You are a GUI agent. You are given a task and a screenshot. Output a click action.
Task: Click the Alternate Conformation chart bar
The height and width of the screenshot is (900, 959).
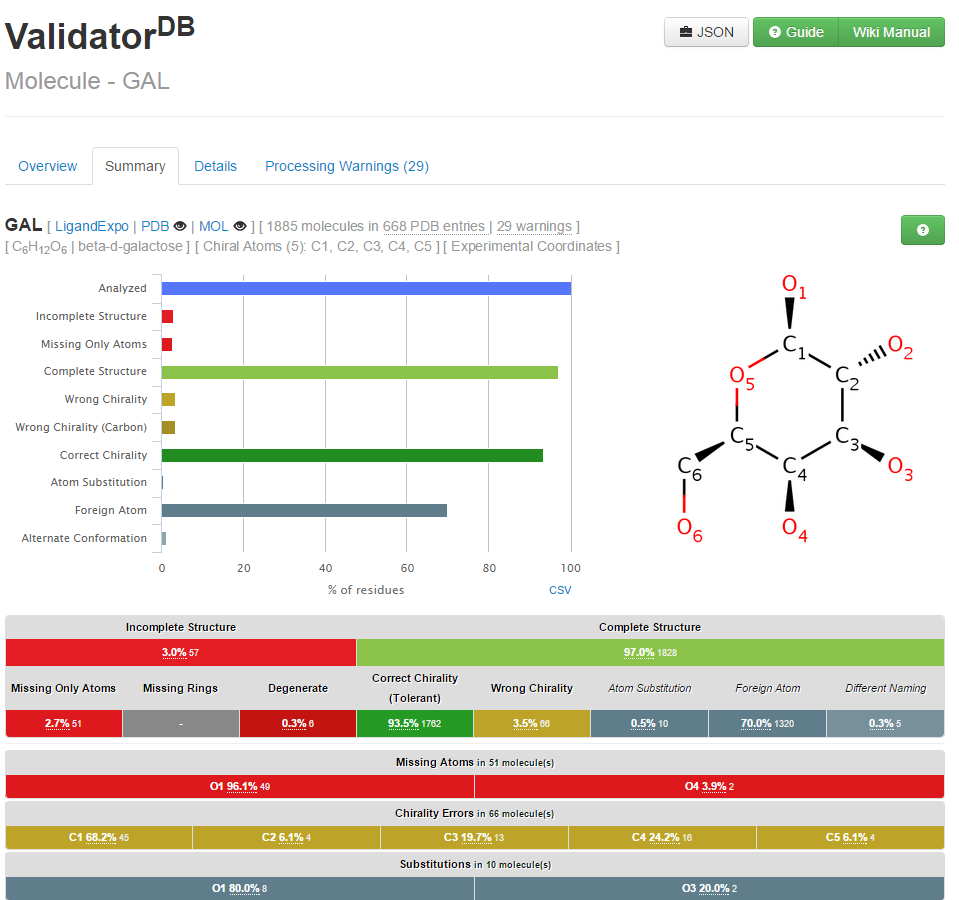164,539
